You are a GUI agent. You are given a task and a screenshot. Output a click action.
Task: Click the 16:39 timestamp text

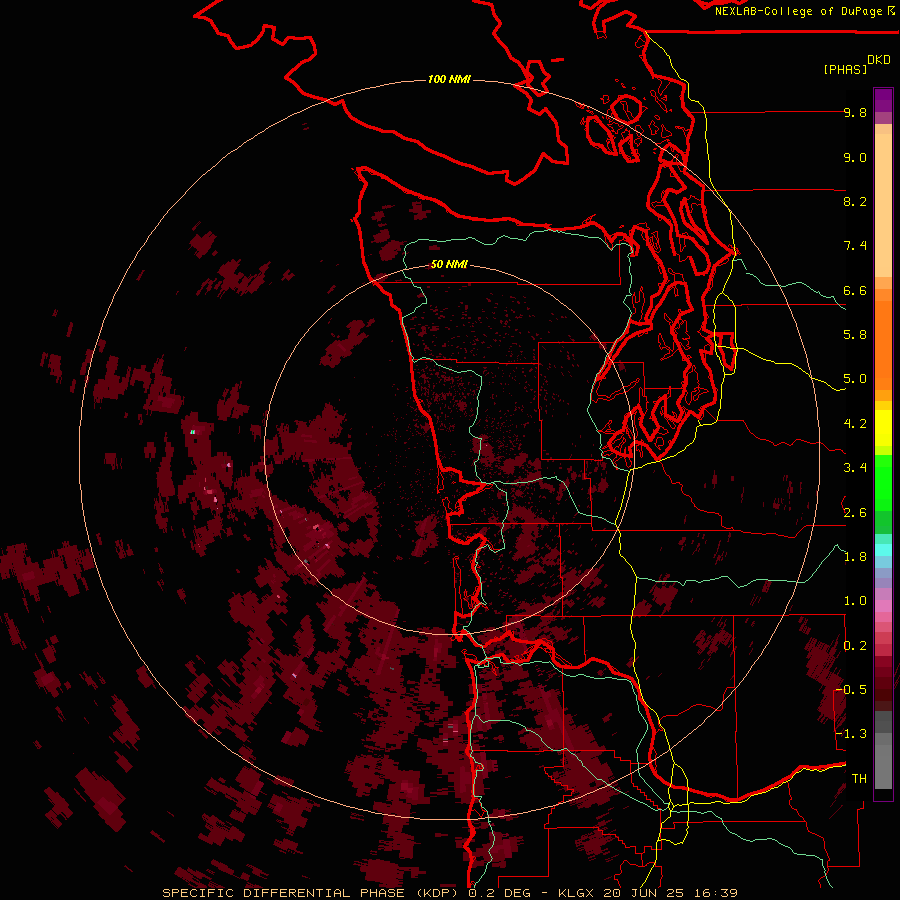click(x=714, y=893)
